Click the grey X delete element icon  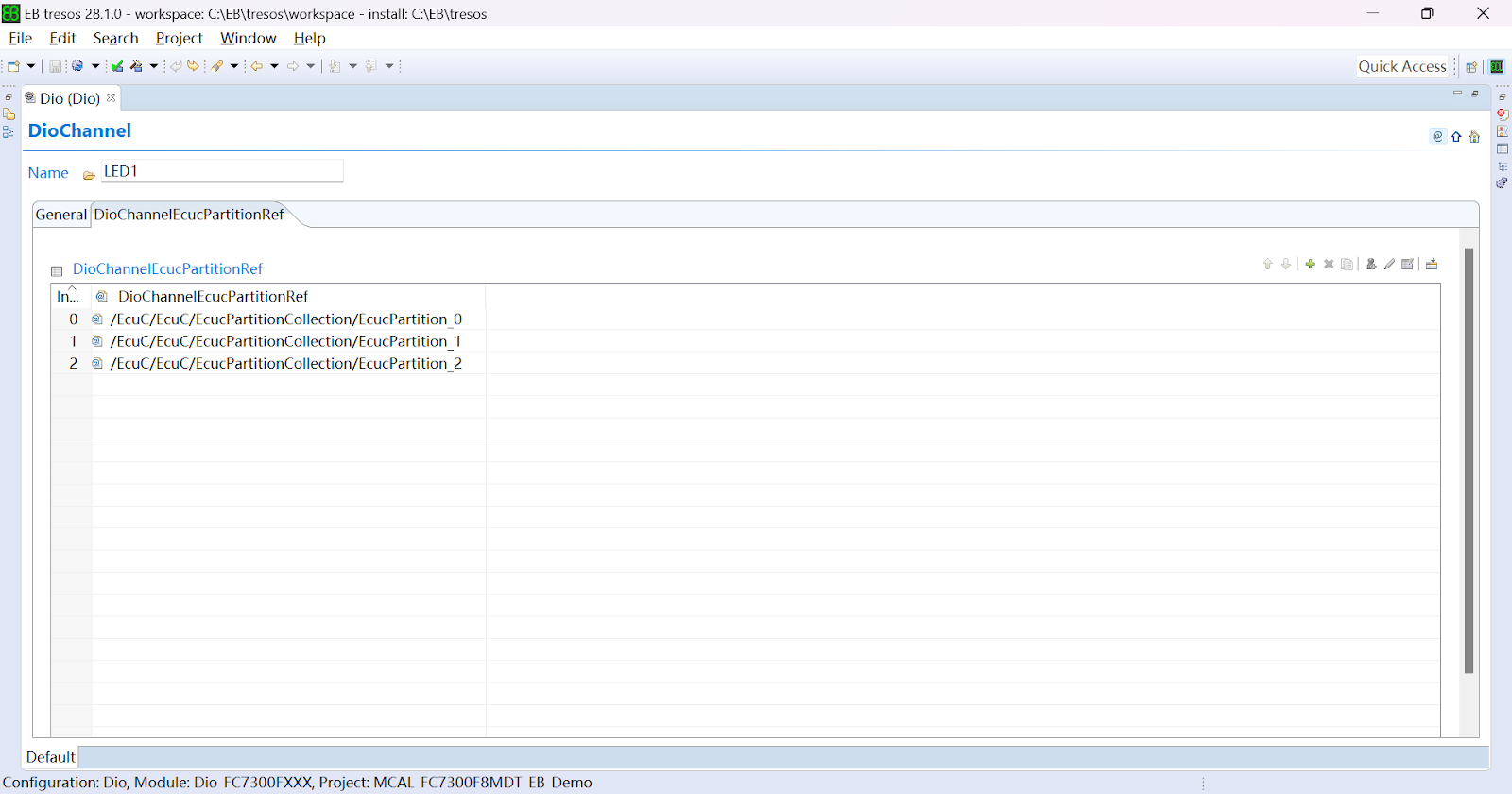tap(1329, 264)
